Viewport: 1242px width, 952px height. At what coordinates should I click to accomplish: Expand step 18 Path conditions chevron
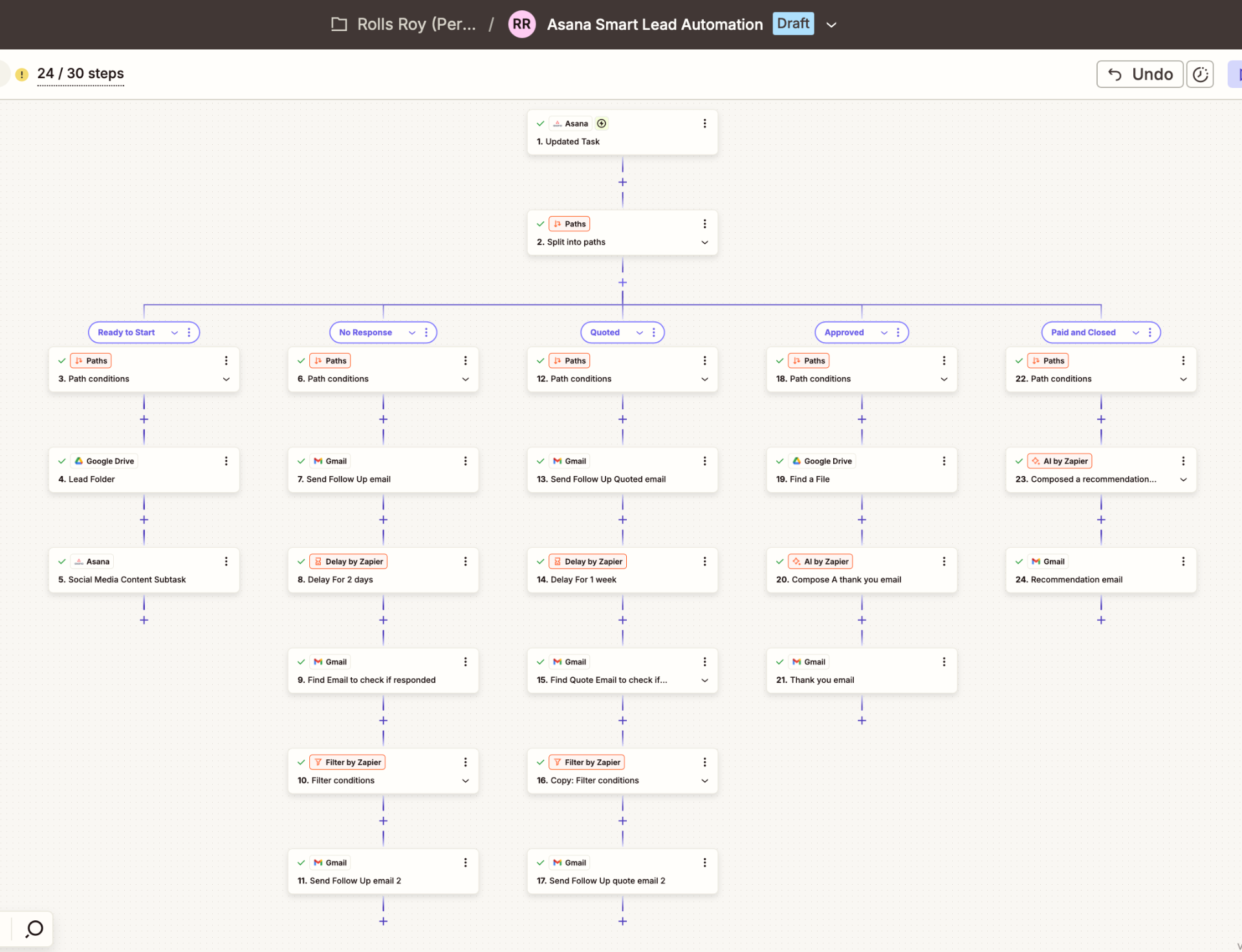(x=944, y=380)
